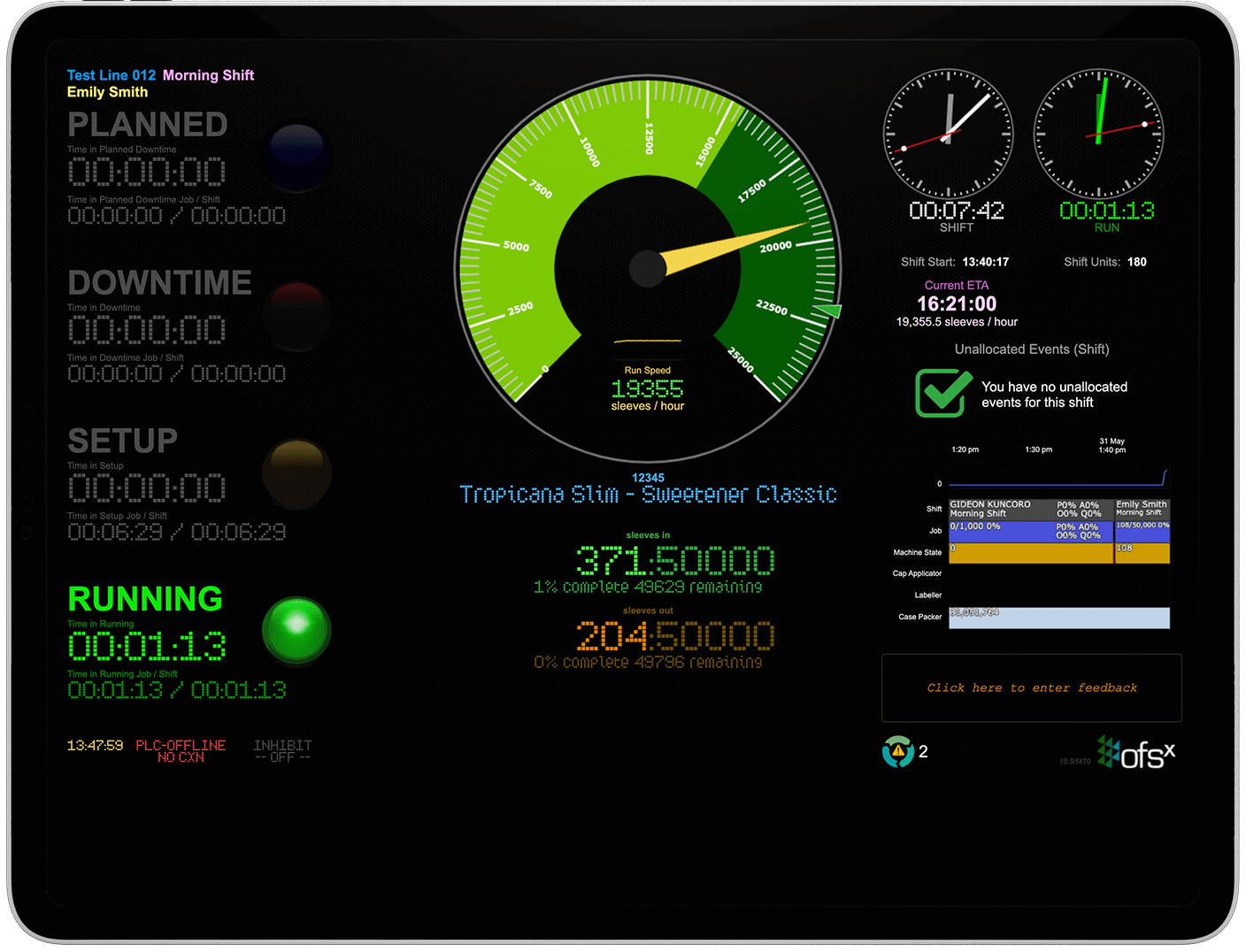Click here to enter feedback
The height and width of the screenshot is (952, 1246).
[1031, 687]
